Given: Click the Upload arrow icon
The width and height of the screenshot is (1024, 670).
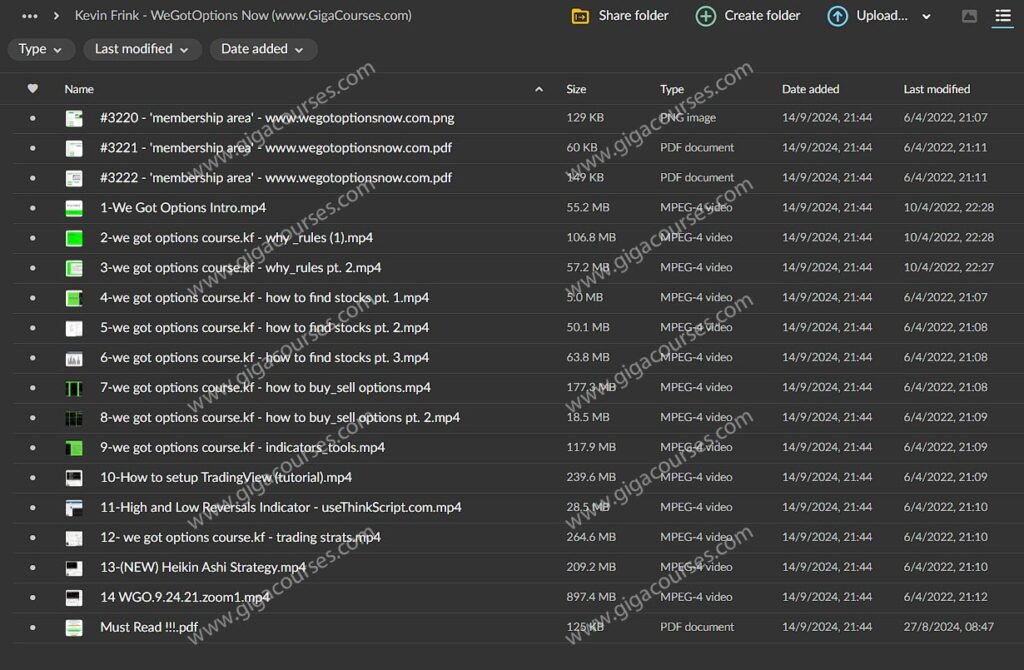Looking at the screenshot, I should click(837, 16).
